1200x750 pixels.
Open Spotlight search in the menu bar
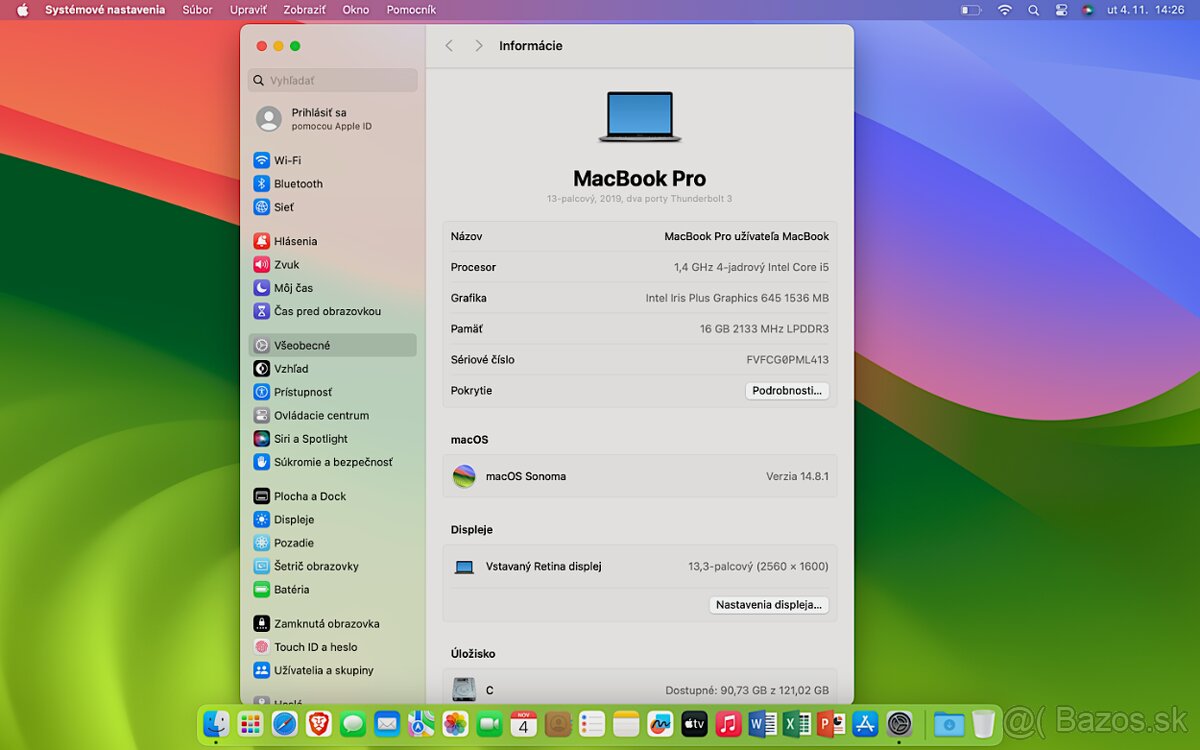(x=1033, y=9)
